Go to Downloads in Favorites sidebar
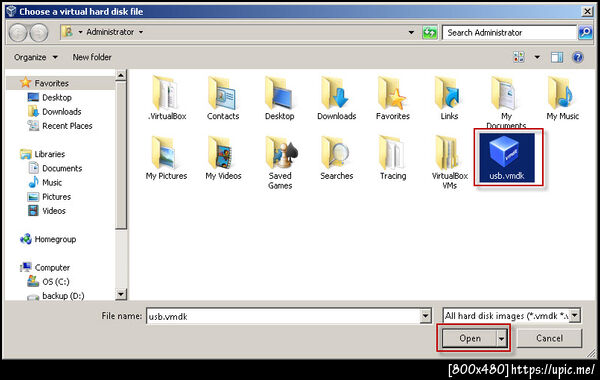Image resolution: width=600 pixels, height=380 pixels. point(54,112)
